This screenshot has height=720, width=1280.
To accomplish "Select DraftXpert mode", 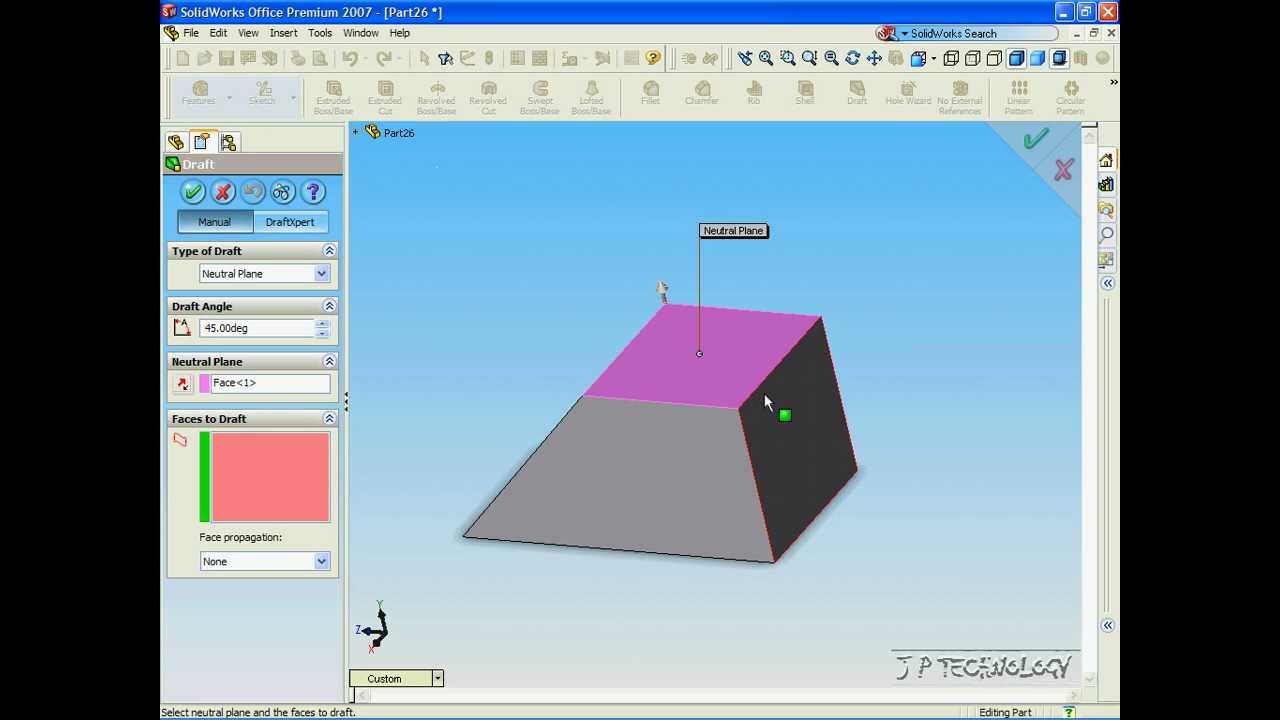I will tap(290, 222).
